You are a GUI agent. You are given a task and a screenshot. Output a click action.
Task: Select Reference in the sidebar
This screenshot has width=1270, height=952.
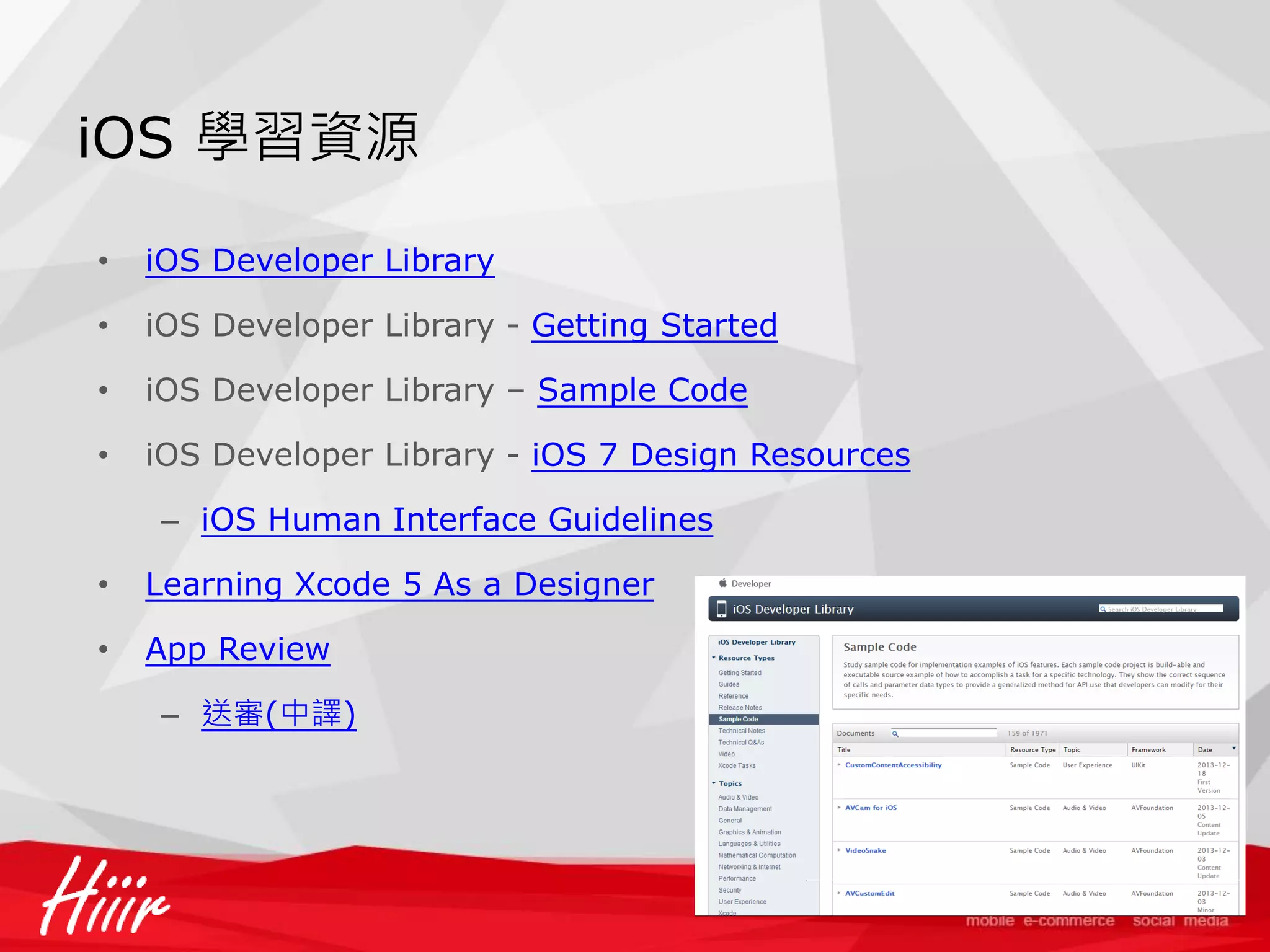coord(733,696)
